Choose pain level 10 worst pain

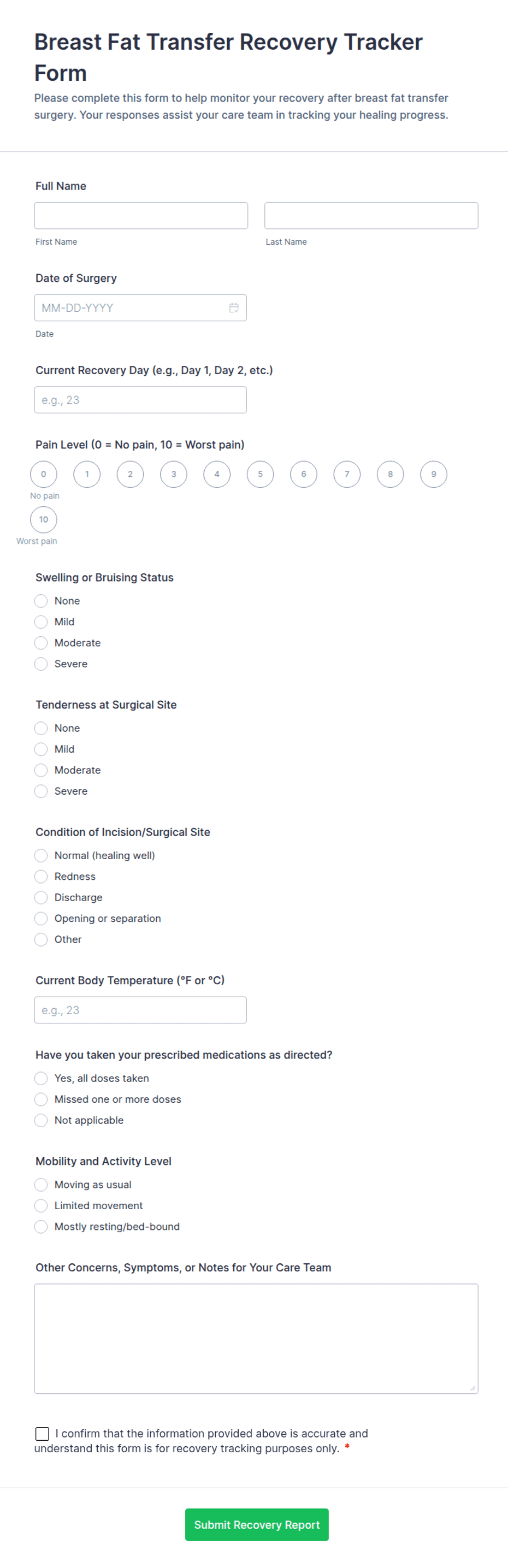(43, 520)
